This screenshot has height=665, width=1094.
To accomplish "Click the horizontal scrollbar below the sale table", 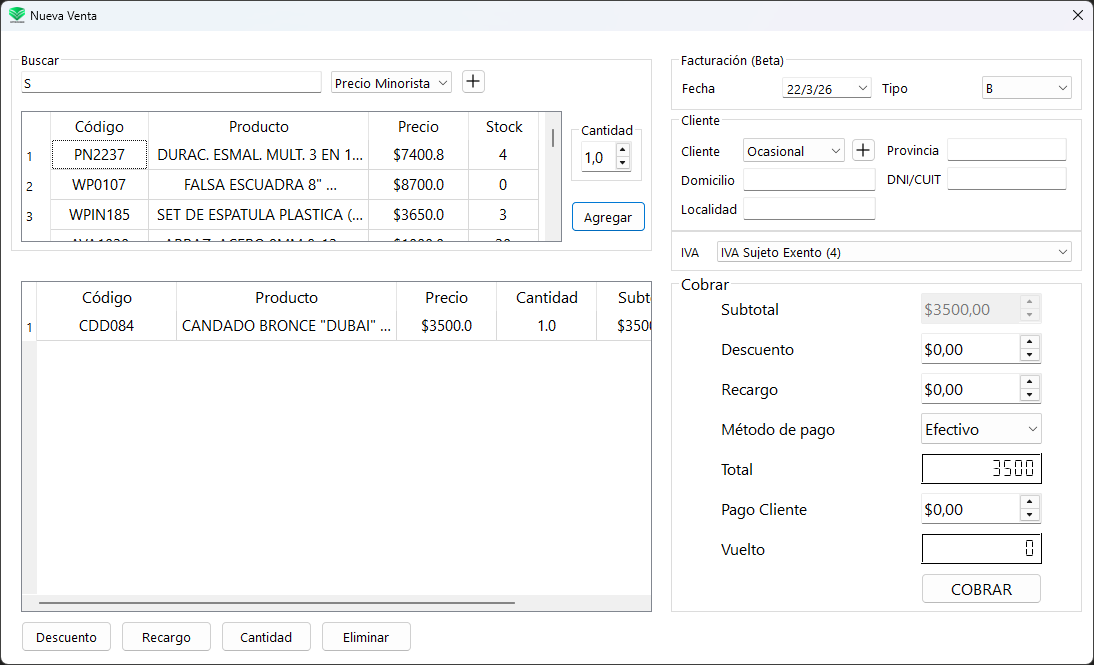I will tap(275, 602).
